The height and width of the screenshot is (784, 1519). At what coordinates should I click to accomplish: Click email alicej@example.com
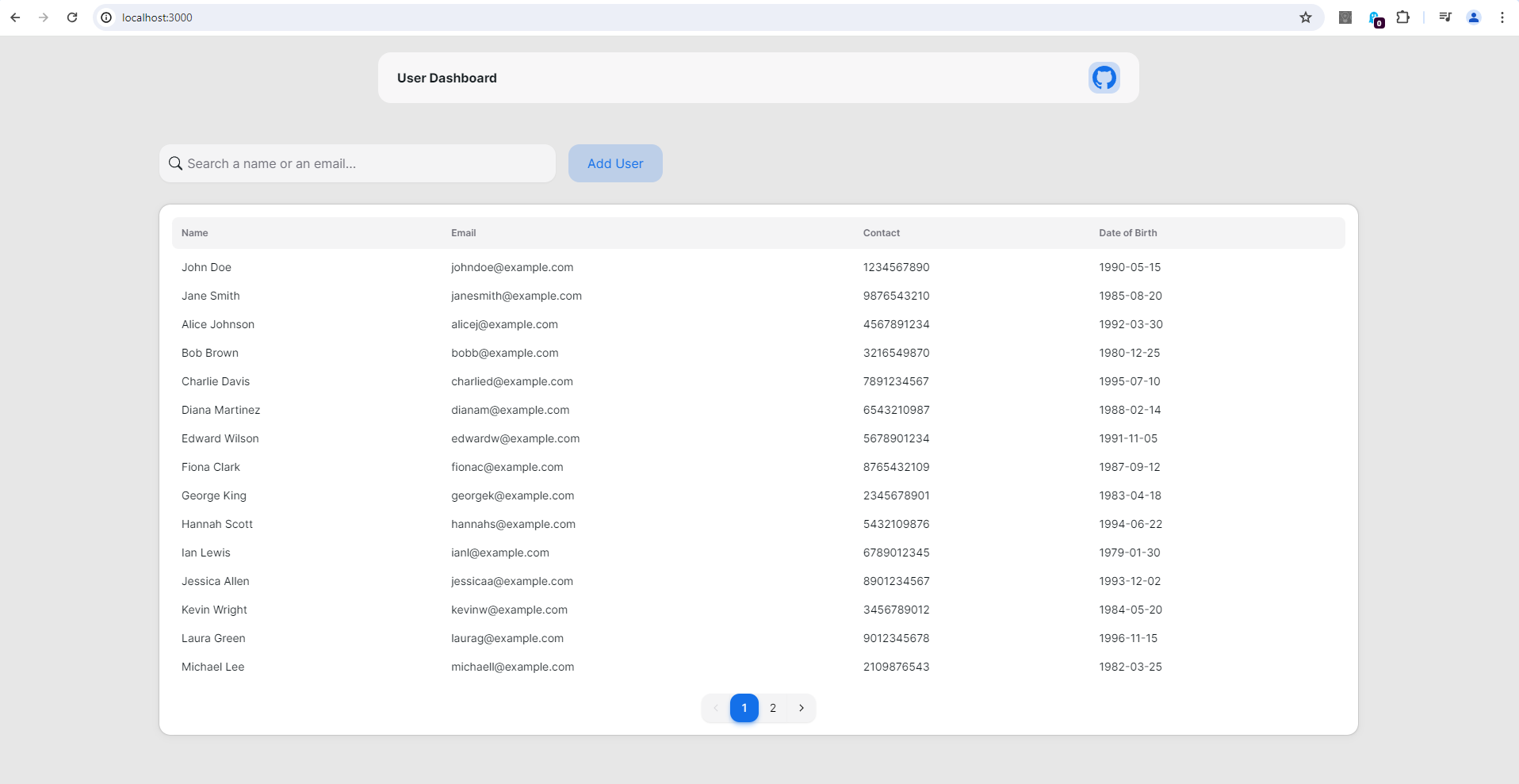click(505, 324)
